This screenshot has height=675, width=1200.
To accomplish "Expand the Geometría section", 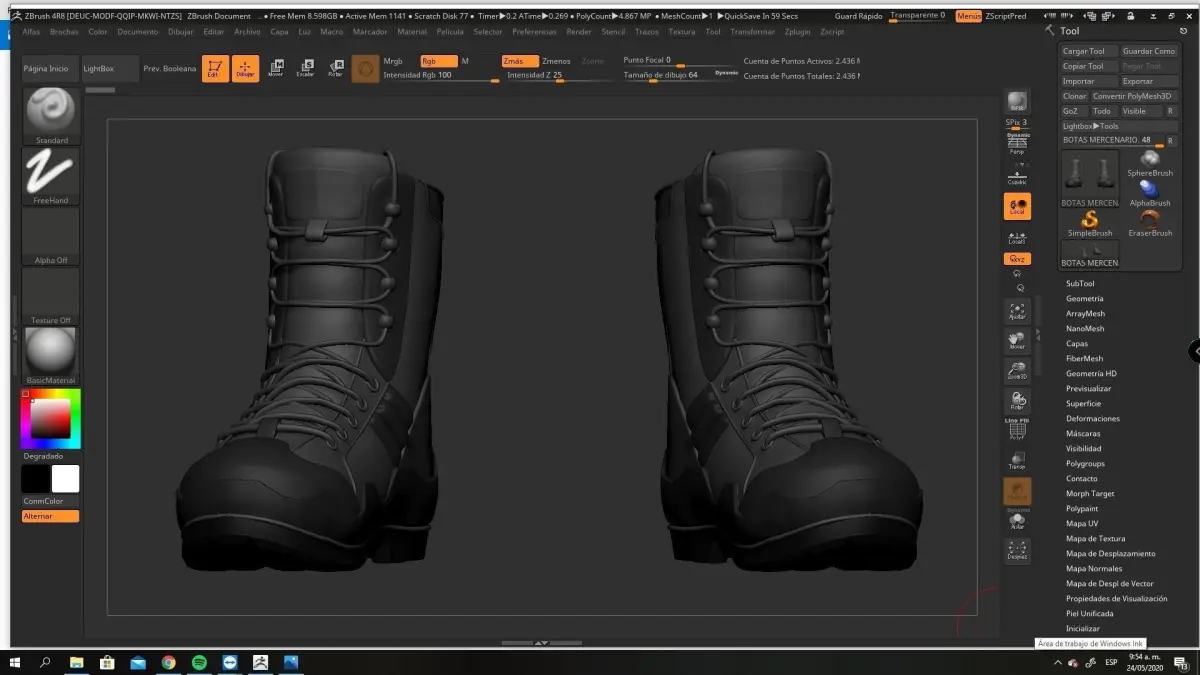I will (1084, 299).
